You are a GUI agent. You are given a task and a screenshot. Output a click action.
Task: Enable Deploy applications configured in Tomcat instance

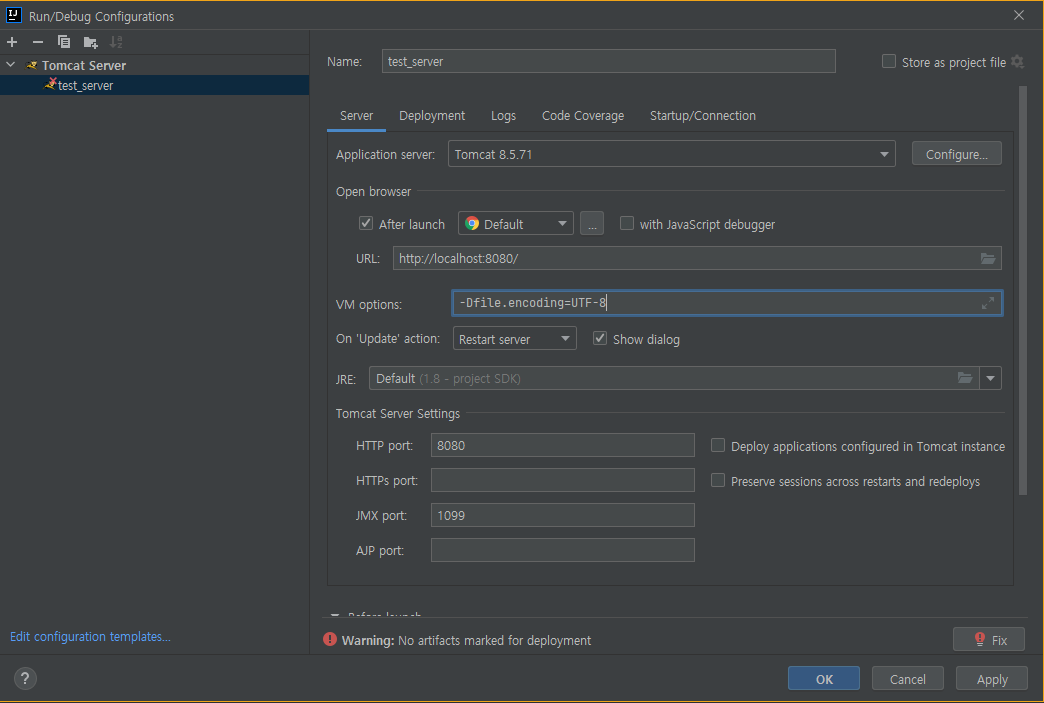(x=718, y=445)
